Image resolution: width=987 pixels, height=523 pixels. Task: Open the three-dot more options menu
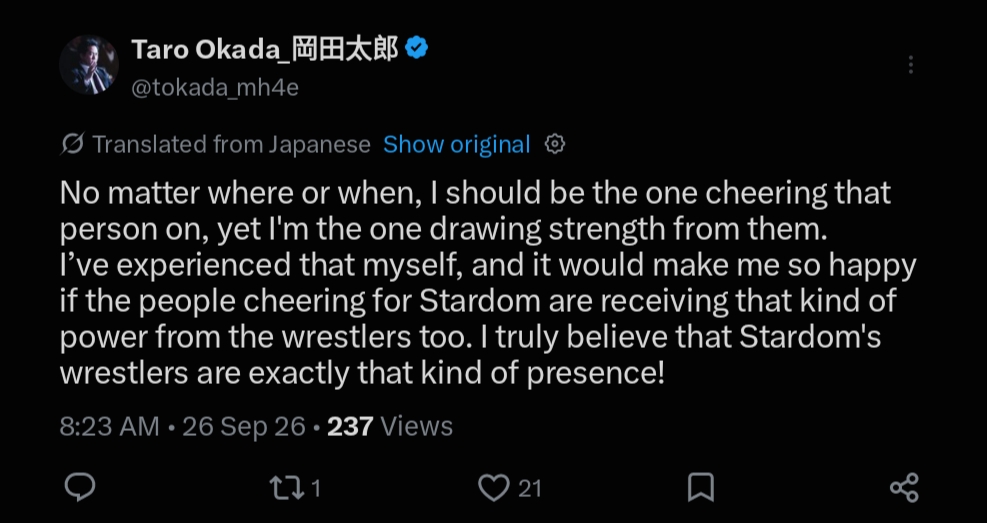(x=911, y=64)
